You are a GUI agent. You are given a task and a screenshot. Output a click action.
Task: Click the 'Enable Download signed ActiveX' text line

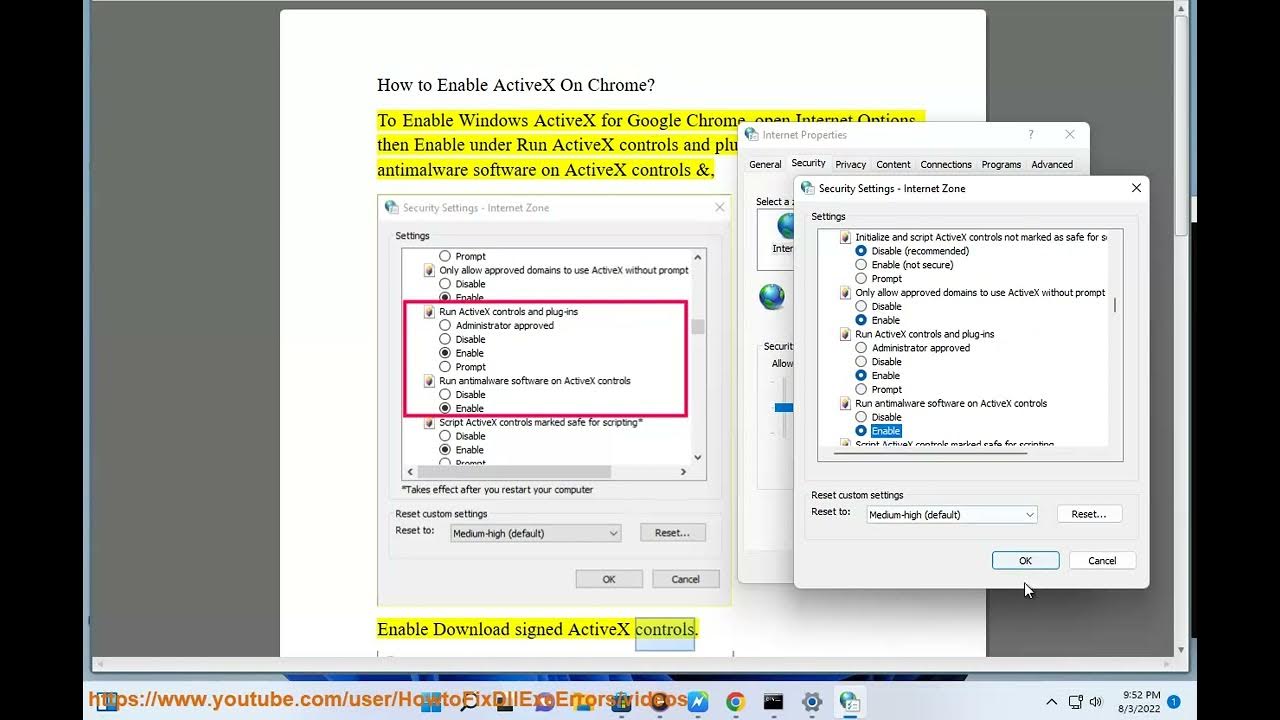click(x=538, y=629)
